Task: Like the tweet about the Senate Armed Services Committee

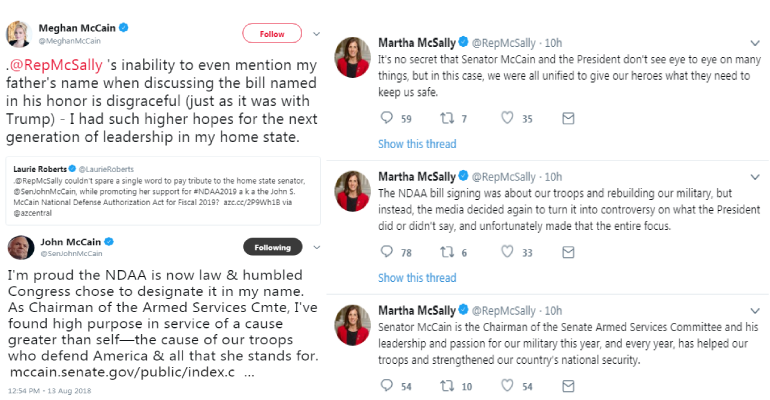Action: click(507, 385)
